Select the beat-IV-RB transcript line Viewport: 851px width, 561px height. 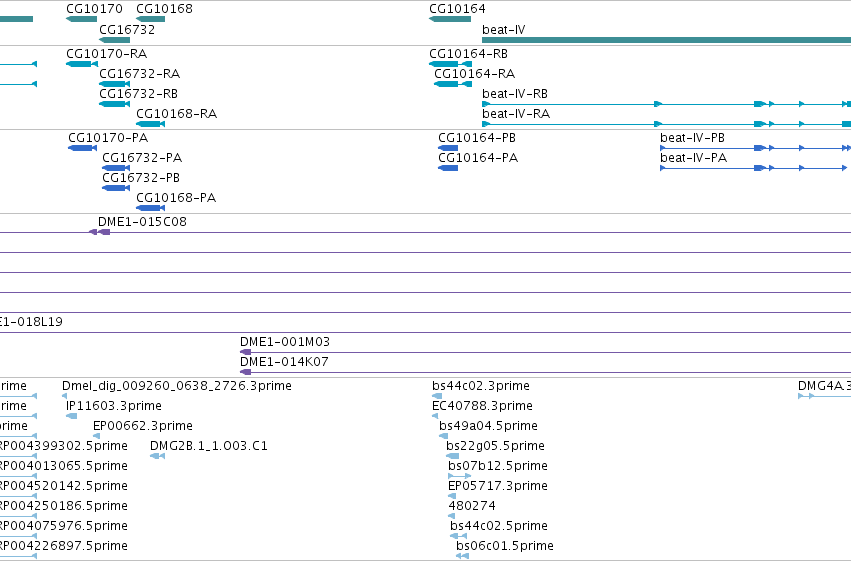tap(666, 104)
